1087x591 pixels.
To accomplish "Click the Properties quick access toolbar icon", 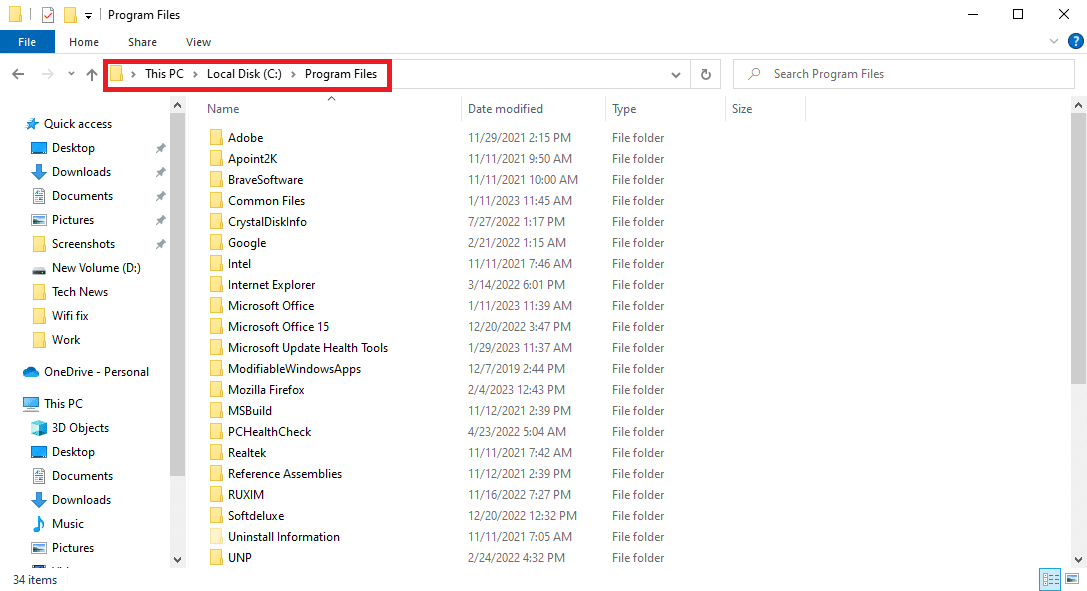I will pyautogui.click(x=48, y=15).
